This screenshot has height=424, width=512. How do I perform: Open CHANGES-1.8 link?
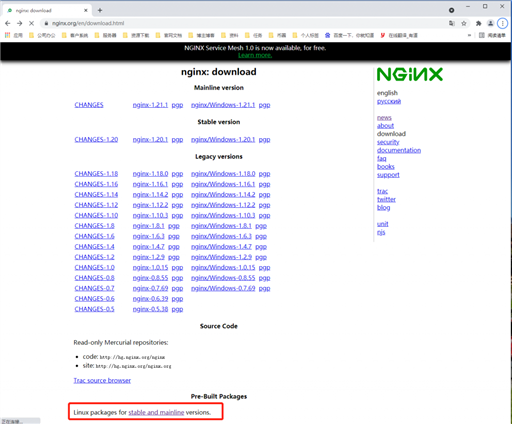click(x=94, y=226)
